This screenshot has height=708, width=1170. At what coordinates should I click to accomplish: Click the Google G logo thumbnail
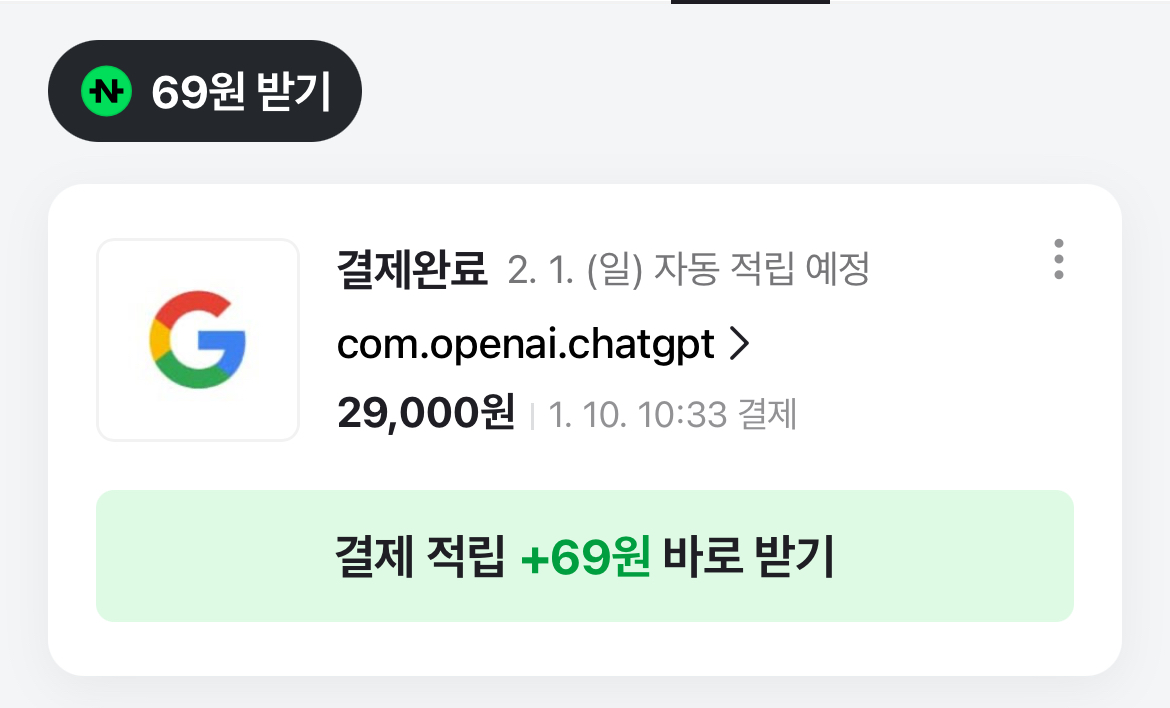(198, 339)
